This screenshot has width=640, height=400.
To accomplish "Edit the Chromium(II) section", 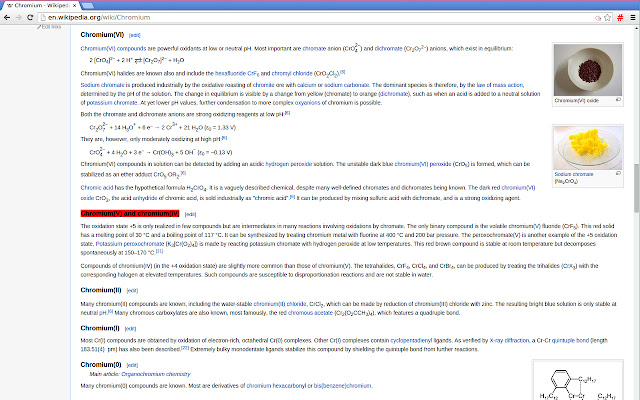I will 132,291.
